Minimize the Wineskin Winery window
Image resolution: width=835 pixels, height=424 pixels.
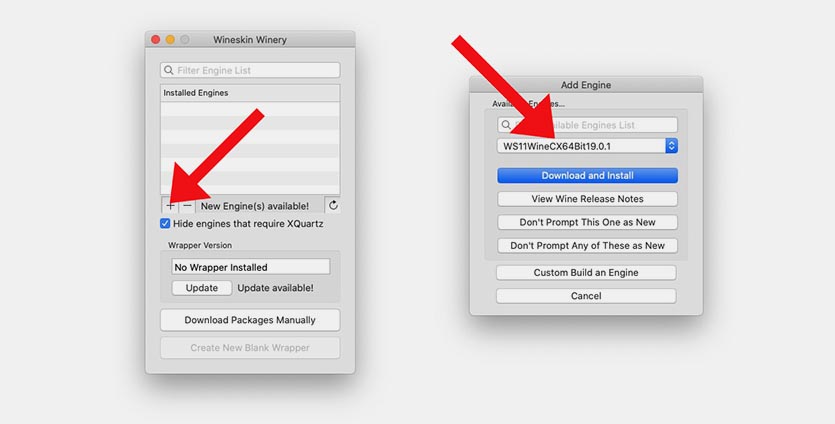(170, 39)
